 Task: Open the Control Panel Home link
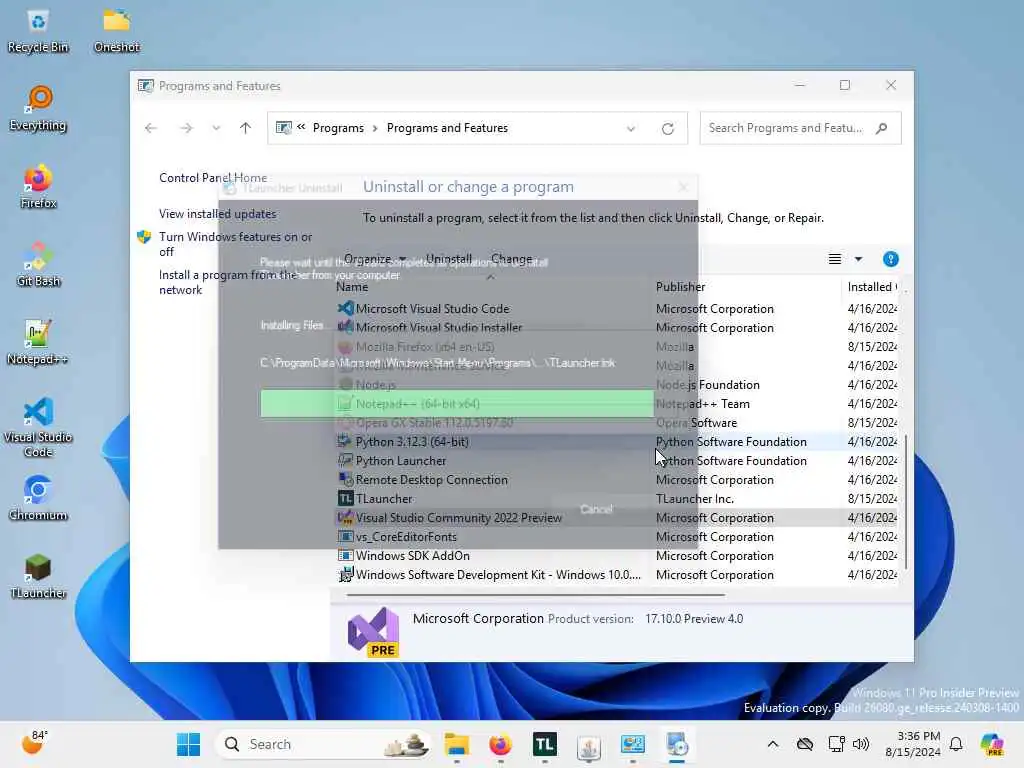point(213,178)
